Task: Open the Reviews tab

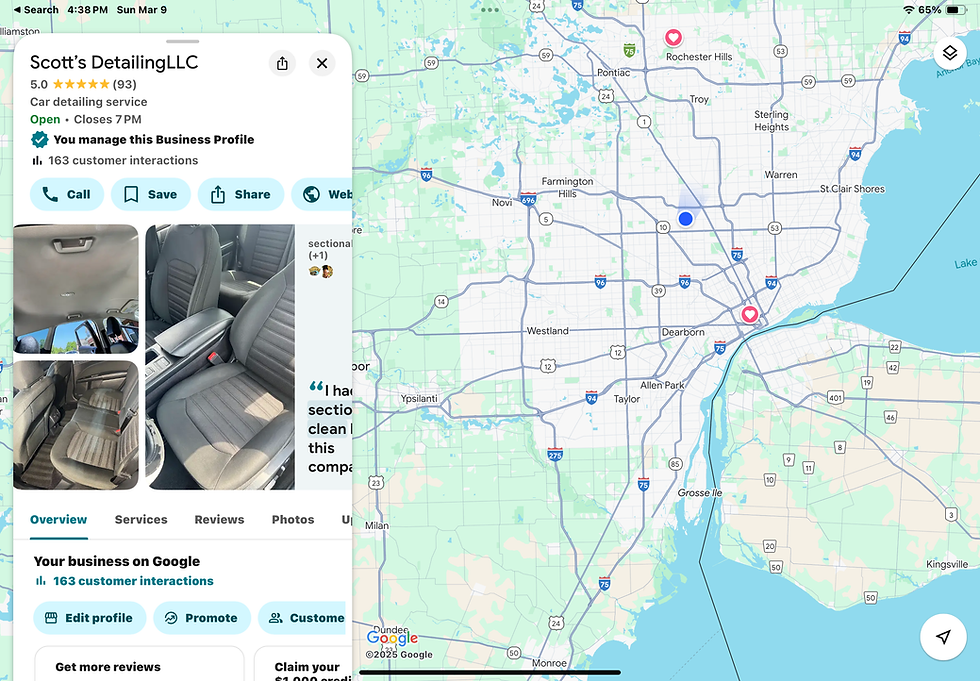Action: click(x=219, y=519)
